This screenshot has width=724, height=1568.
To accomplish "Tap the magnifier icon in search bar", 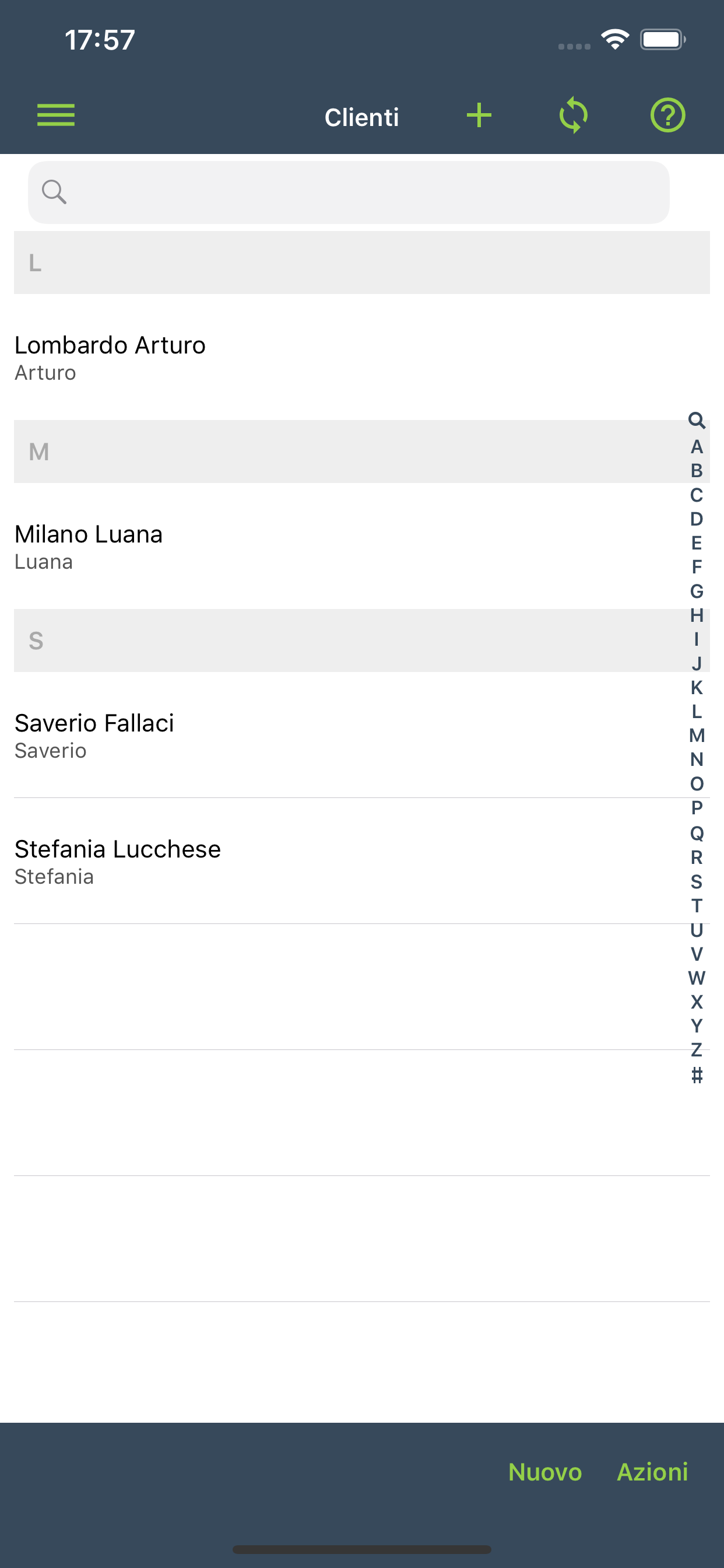I will pyautogui.click(x=54, y=192).
